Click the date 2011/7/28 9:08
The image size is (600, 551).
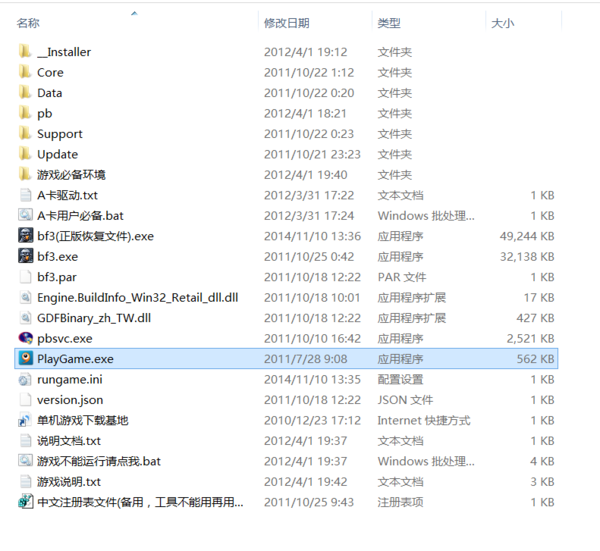coord(306,359)
